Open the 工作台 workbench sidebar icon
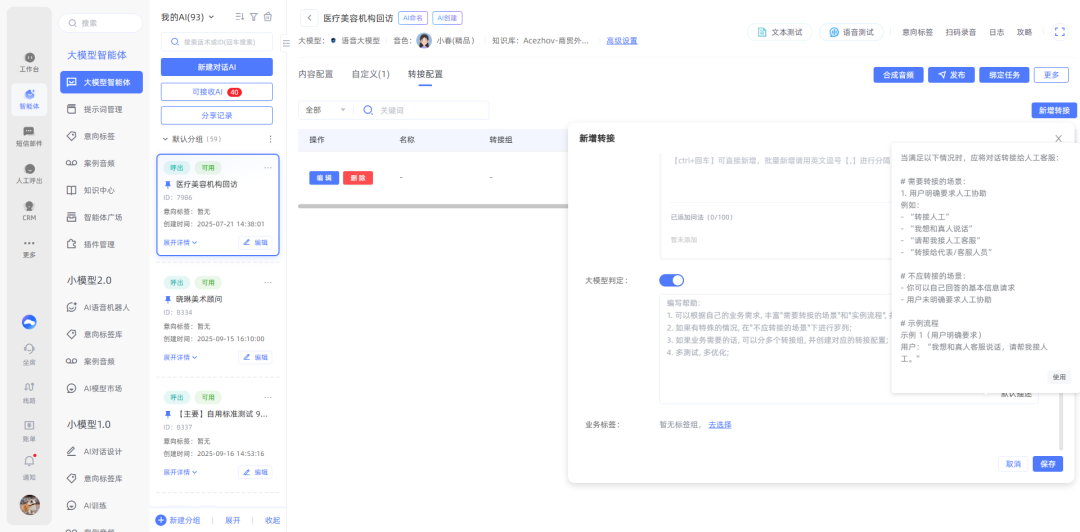1080x532 pixels. [29, 60]
